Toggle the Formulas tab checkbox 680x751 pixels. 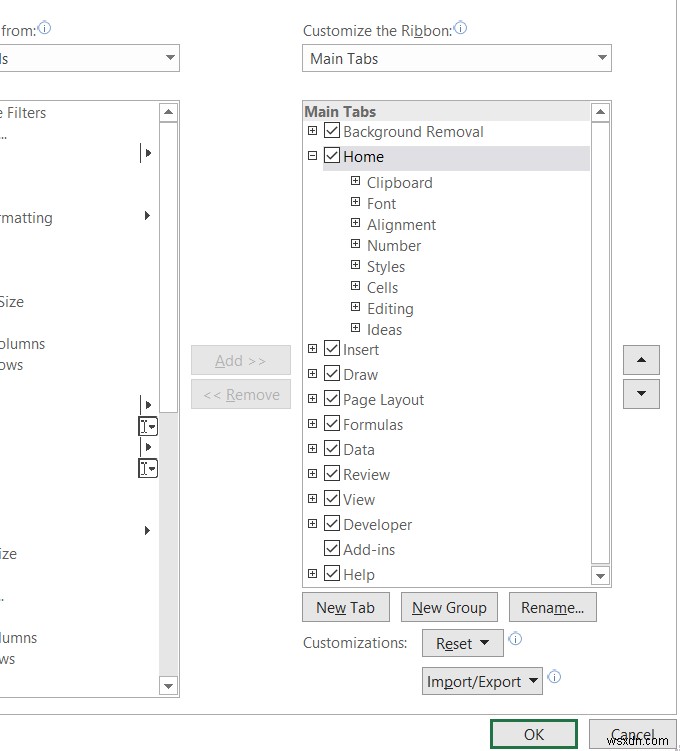point(332,423)
